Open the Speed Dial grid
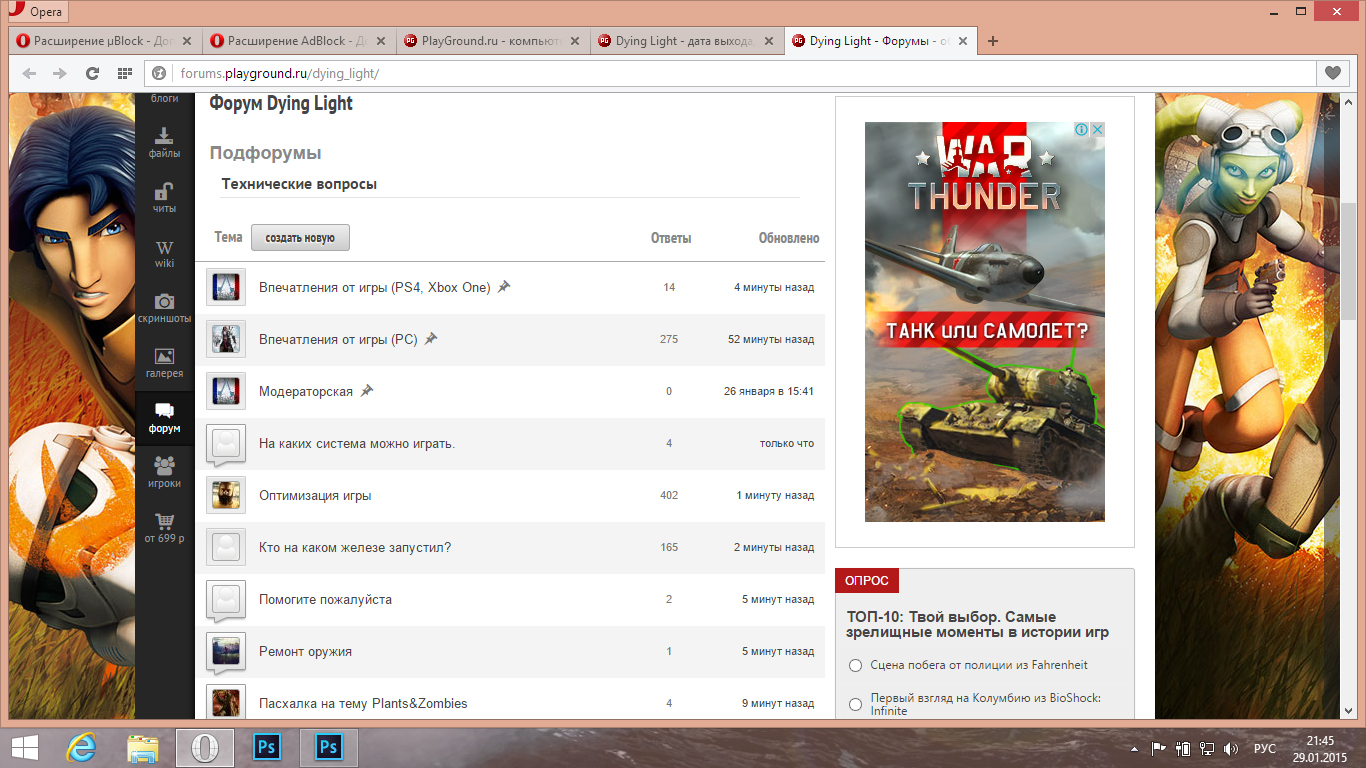Image resolution: width=1366 pixels, height=768 pixels. pyautogui.click(x=125, y=73)
